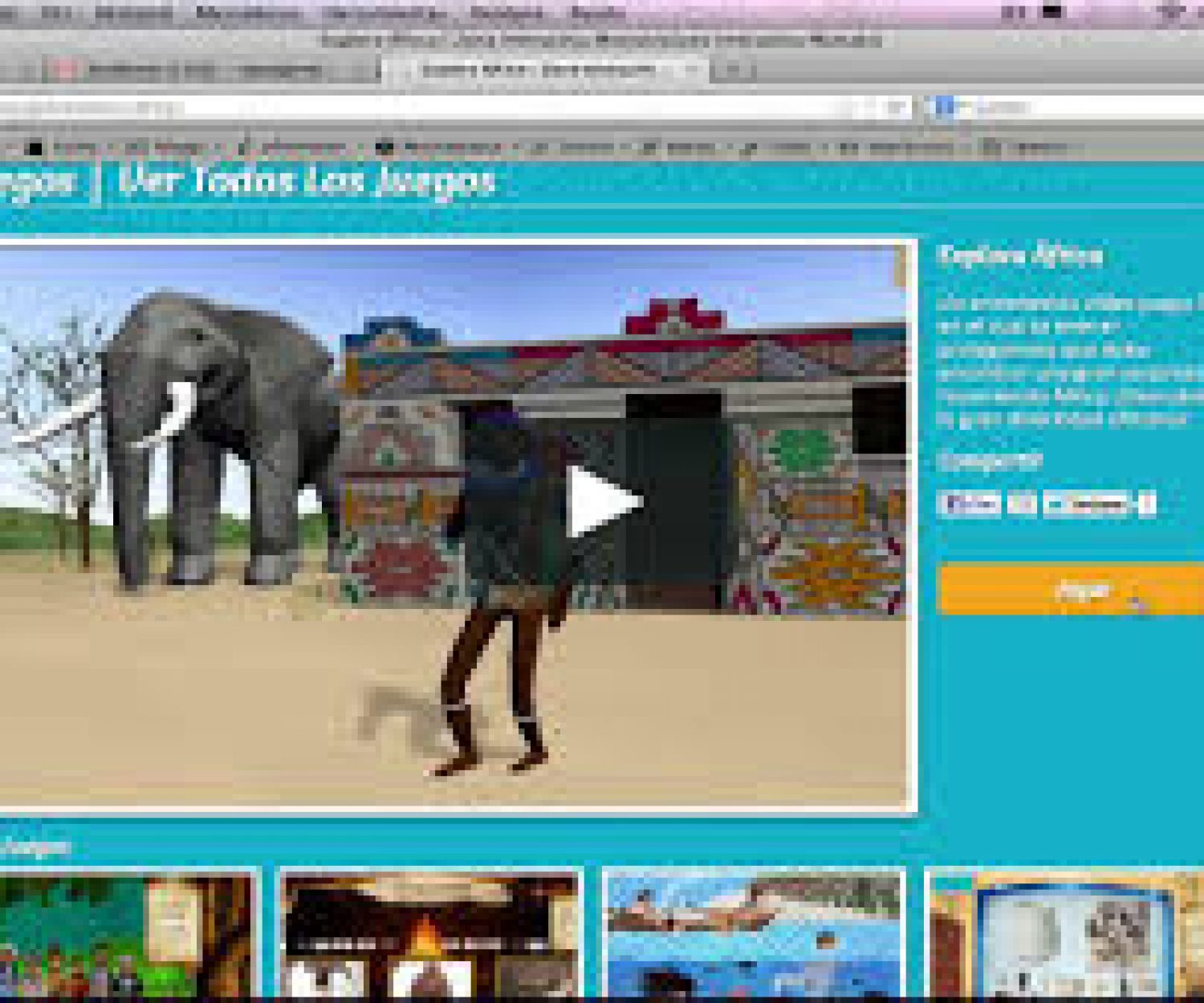Click the Facebook like button
This screenshot has height=1003, width=1204.
click(970, 504)
